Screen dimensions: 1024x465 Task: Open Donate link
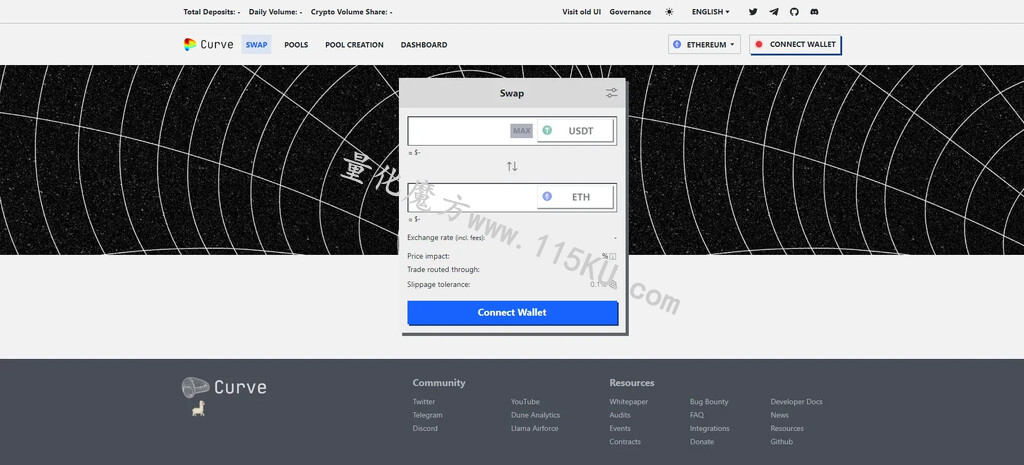pos(701,442)
